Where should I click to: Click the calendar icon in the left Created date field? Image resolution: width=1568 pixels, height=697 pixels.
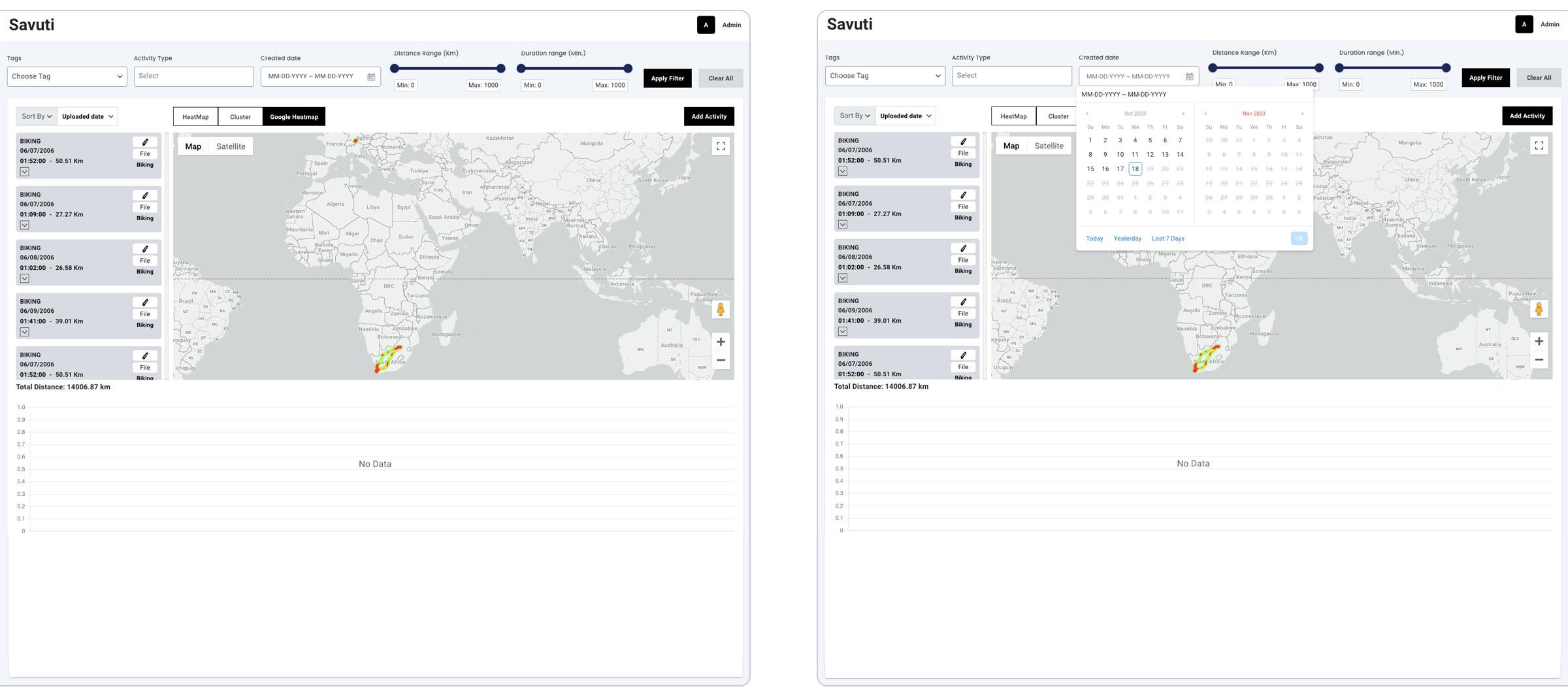pyautogui.click(x=371, y=77)
